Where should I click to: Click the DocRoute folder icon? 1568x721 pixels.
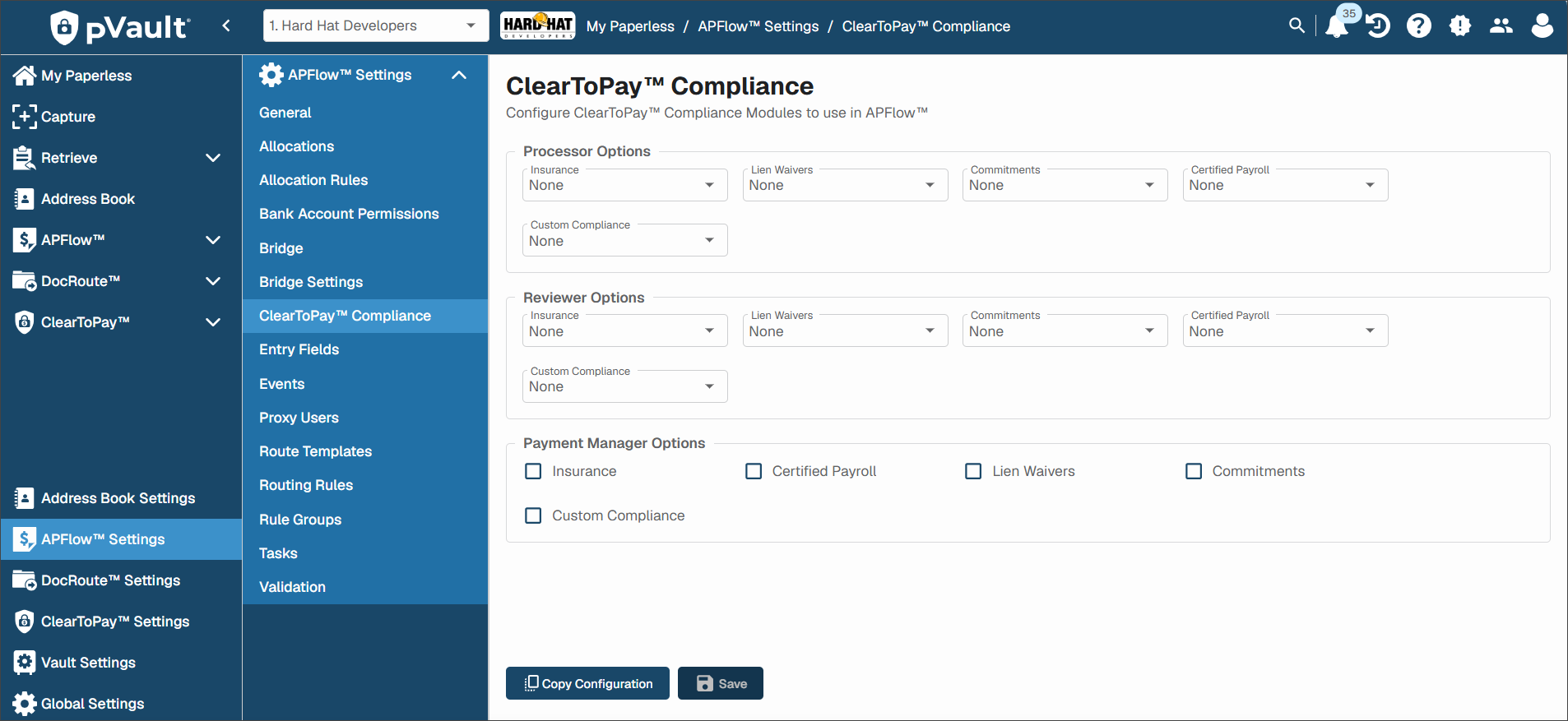(25, 281)
